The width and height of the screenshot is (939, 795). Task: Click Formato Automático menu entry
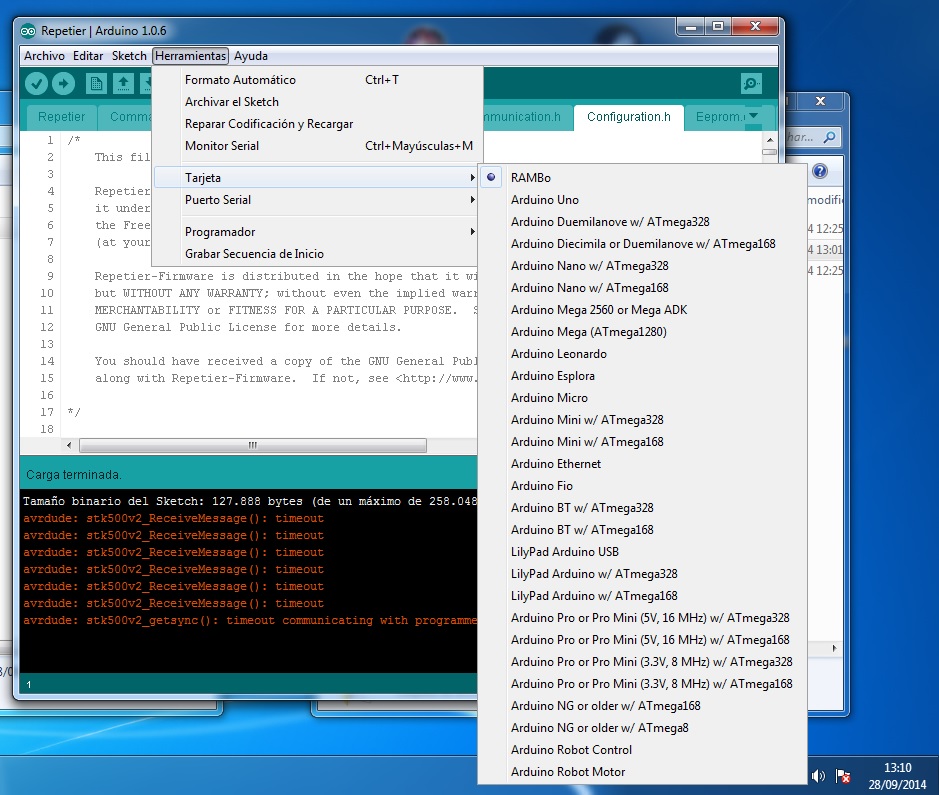click(x=240, y=80)
